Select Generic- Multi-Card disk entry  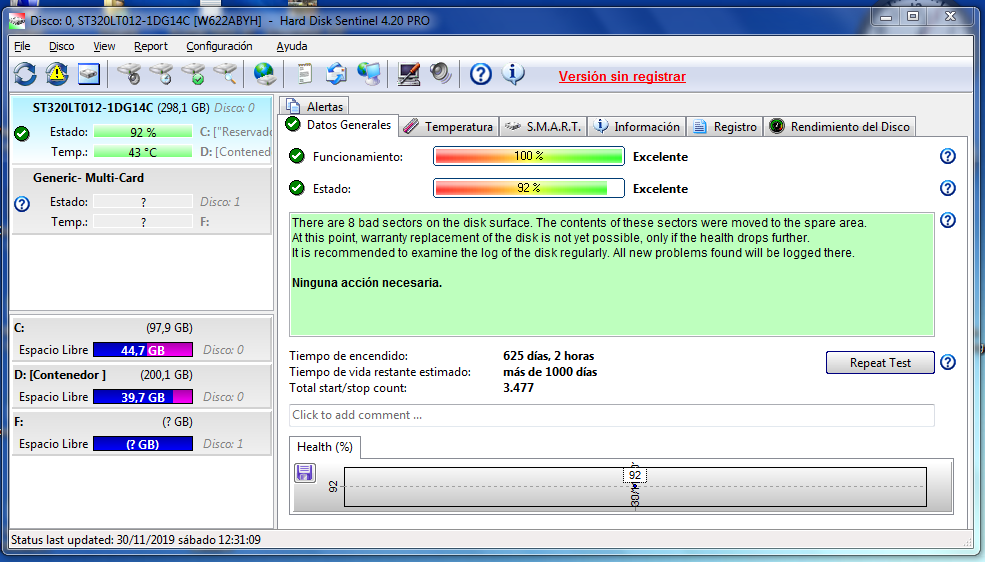pyautogui.click(x=142, y=201)
